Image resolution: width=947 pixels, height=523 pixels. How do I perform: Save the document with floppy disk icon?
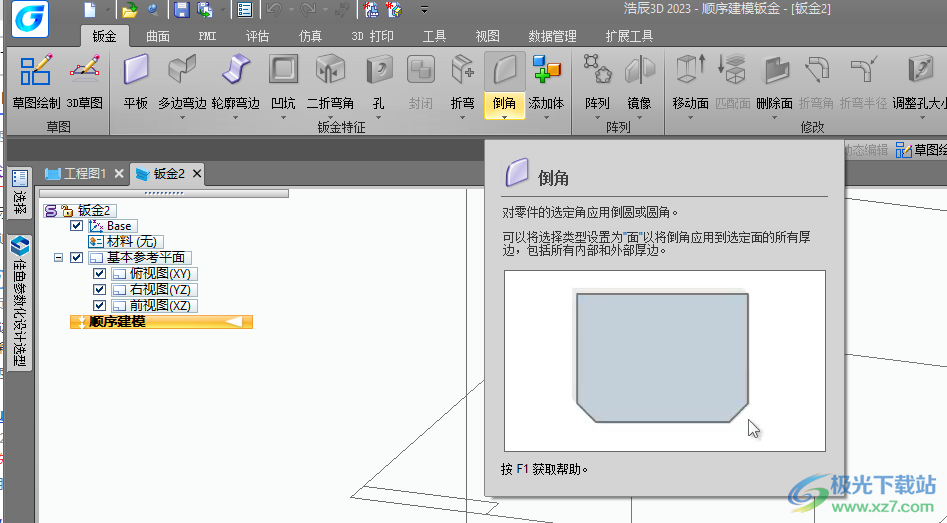tap(181, 10)
